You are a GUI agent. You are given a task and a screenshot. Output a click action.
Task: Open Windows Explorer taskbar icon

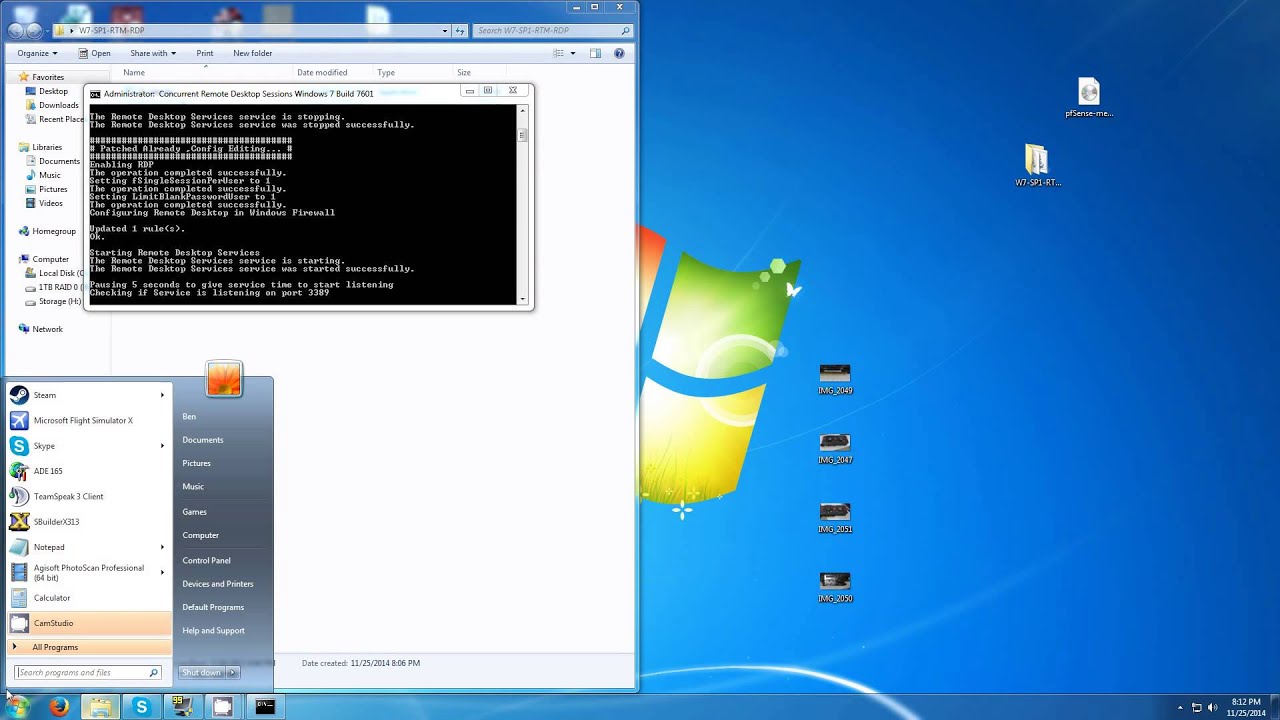pyautogui.click(x=100, y=707)
